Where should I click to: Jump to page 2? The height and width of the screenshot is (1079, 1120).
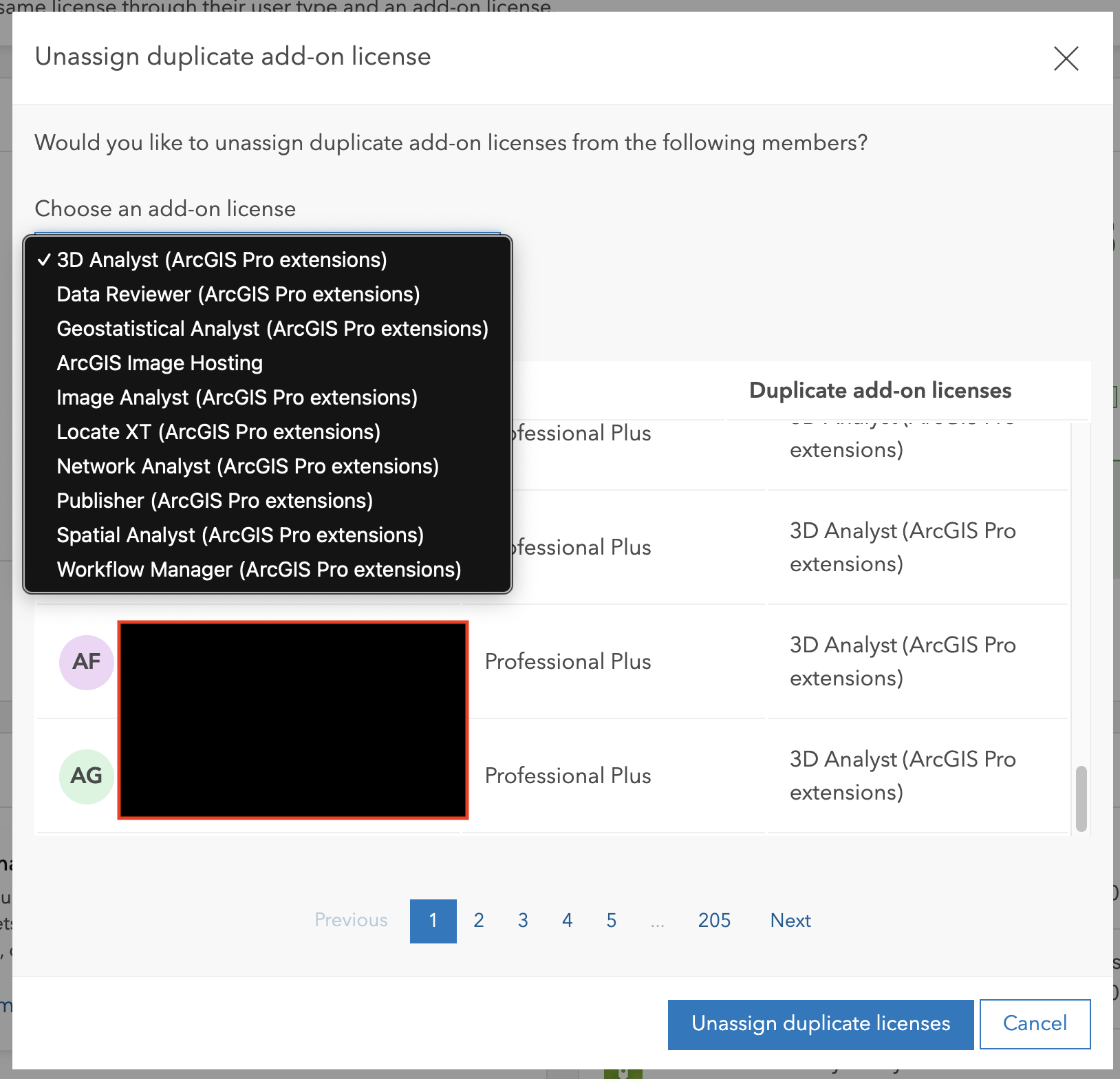point(479,921)
